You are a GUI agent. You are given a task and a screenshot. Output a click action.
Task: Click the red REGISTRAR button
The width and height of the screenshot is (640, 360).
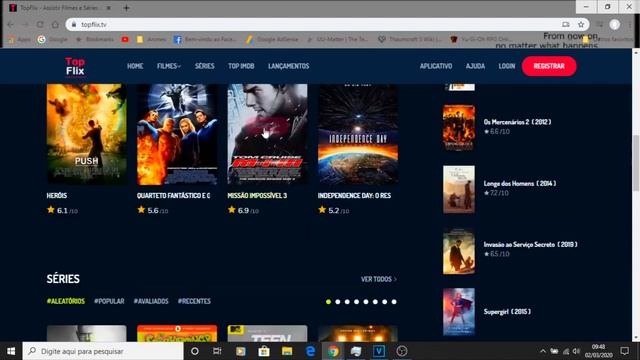(x=549, y=66)
